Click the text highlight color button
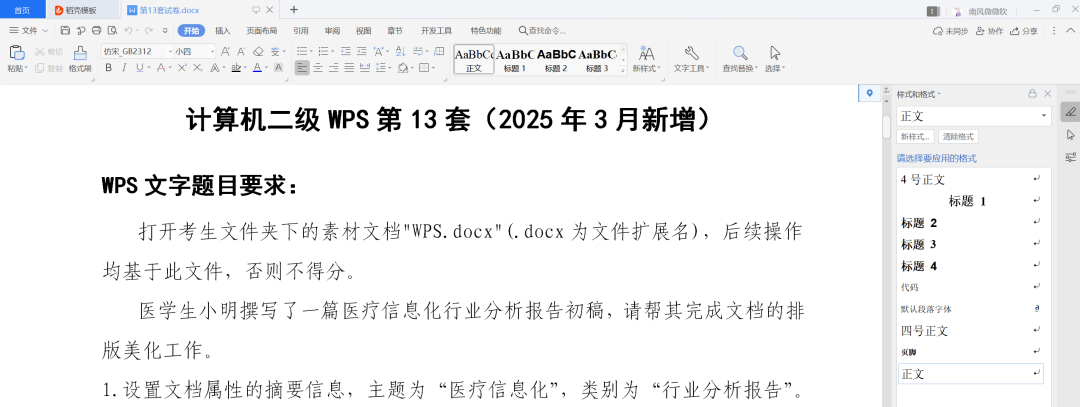The image size is (1080, 407). pyautogui.click(x=236, y=67)
